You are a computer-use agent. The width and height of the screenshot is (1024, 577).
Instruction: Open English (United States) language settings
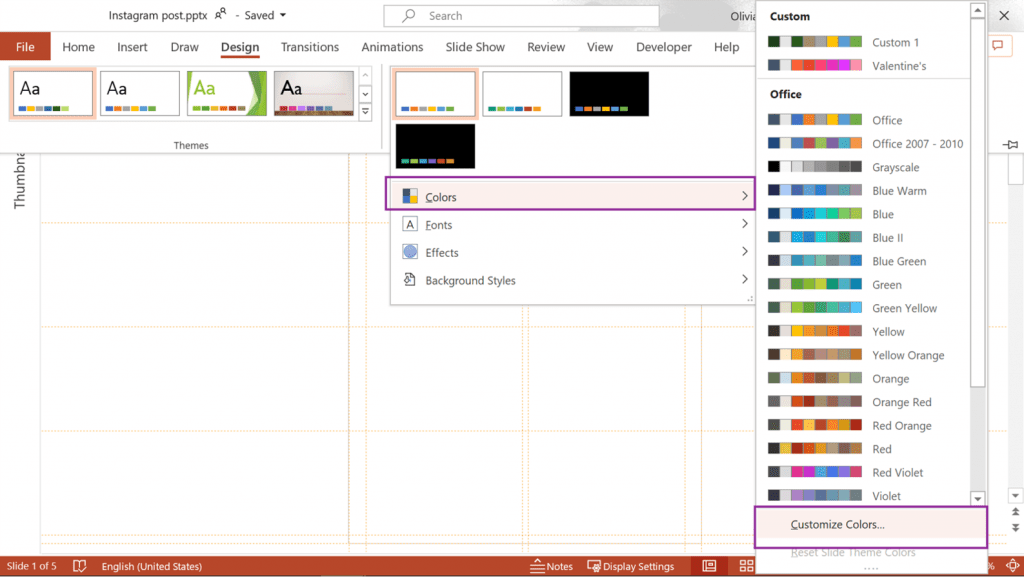pos(151,566)
